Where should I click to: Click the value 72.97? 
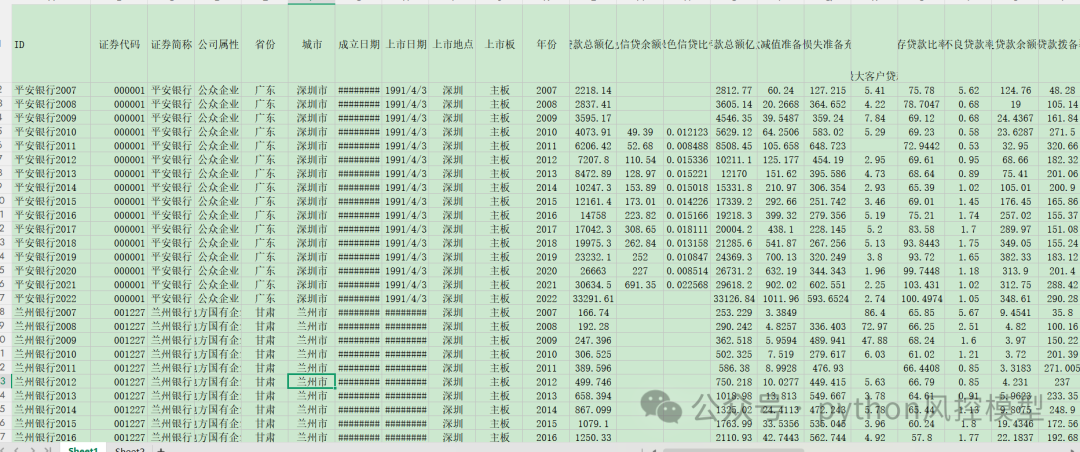pos(875,326)
